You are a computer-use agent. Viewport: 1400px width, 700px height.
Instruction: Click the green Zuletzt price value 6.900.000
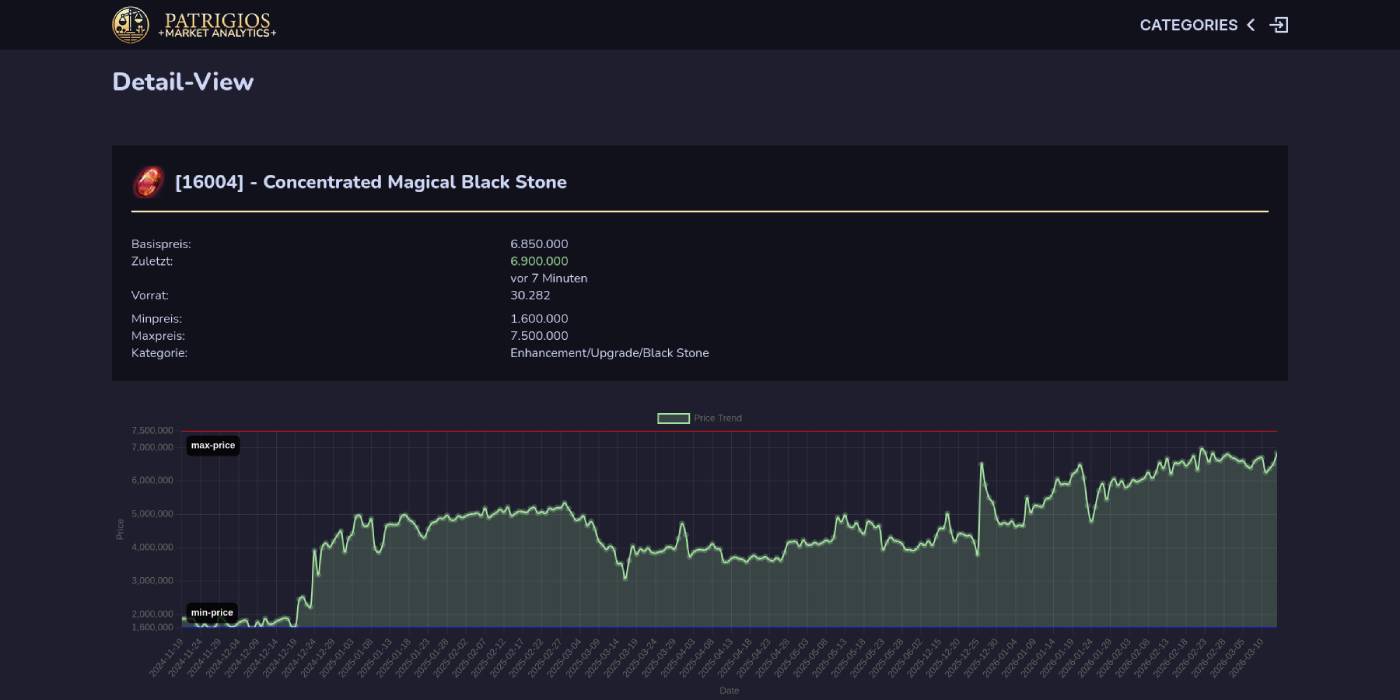(538, 260)
